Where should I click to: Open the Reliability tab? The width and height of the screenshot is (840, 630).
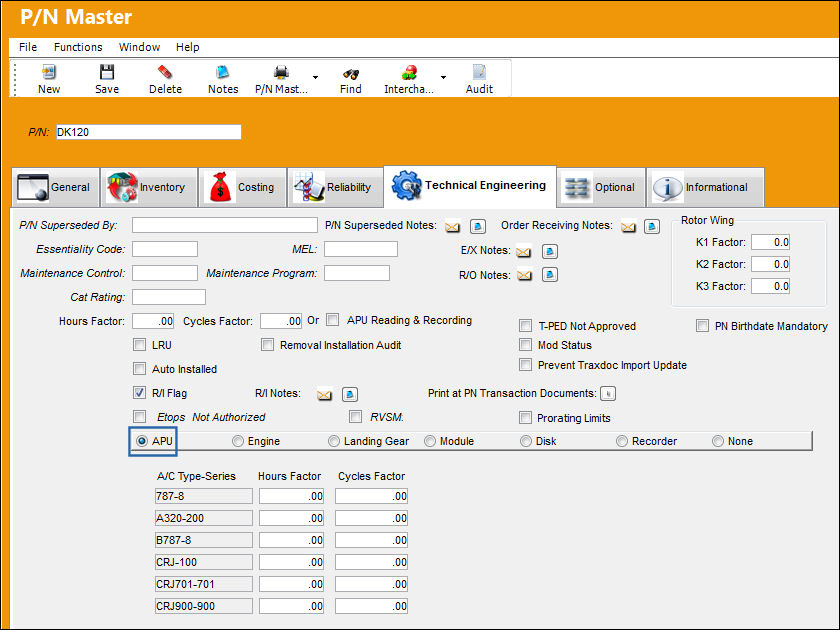[335, 188]
